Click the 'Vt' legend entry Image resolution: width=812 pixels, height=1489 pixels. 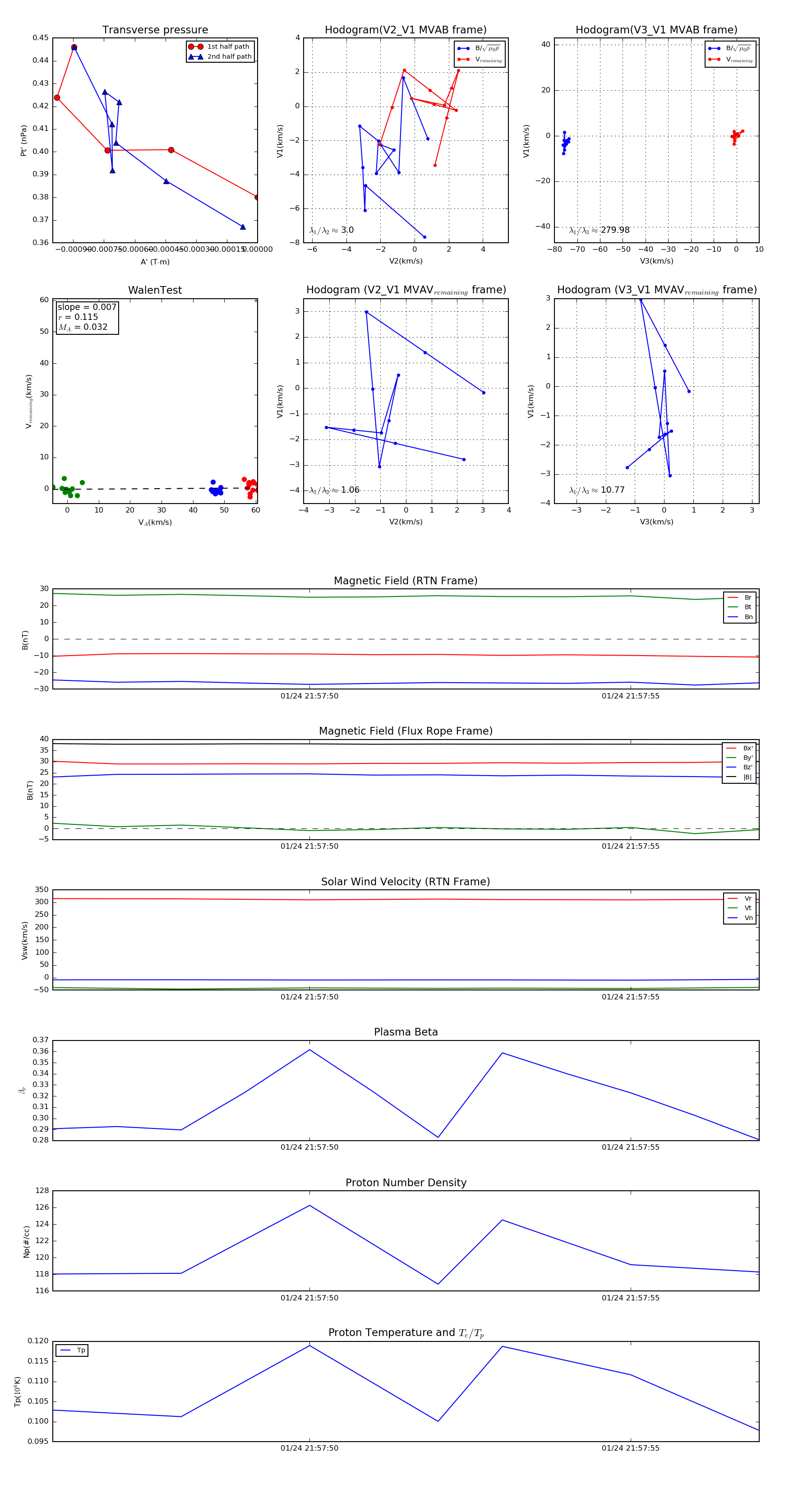[740, 908]
